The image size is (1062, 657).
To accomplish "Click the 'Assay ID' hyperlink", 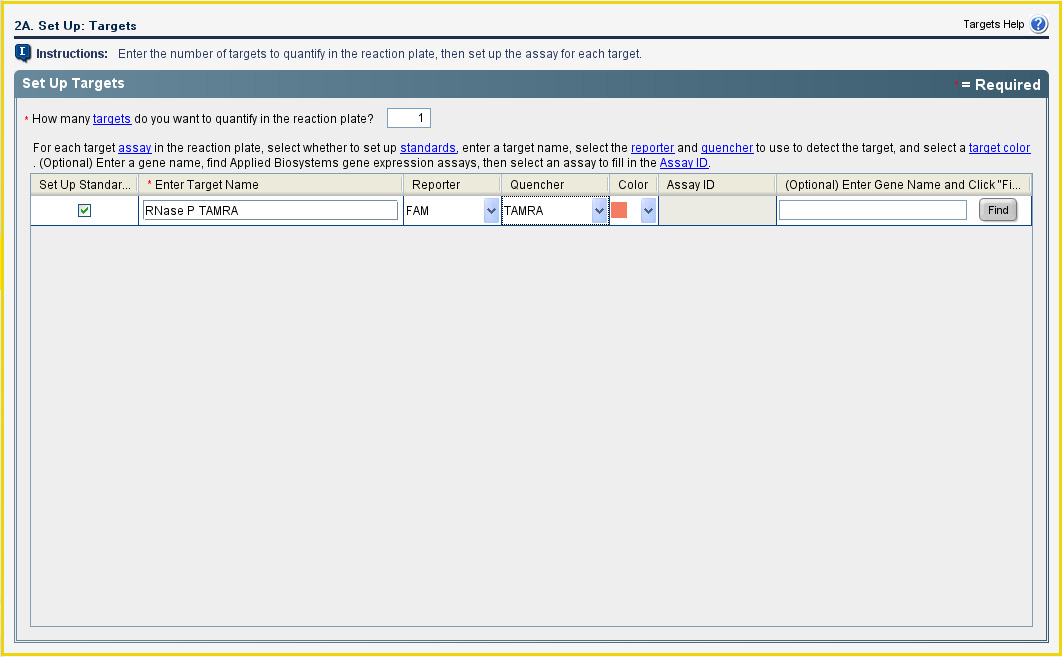I will [684, 163].
